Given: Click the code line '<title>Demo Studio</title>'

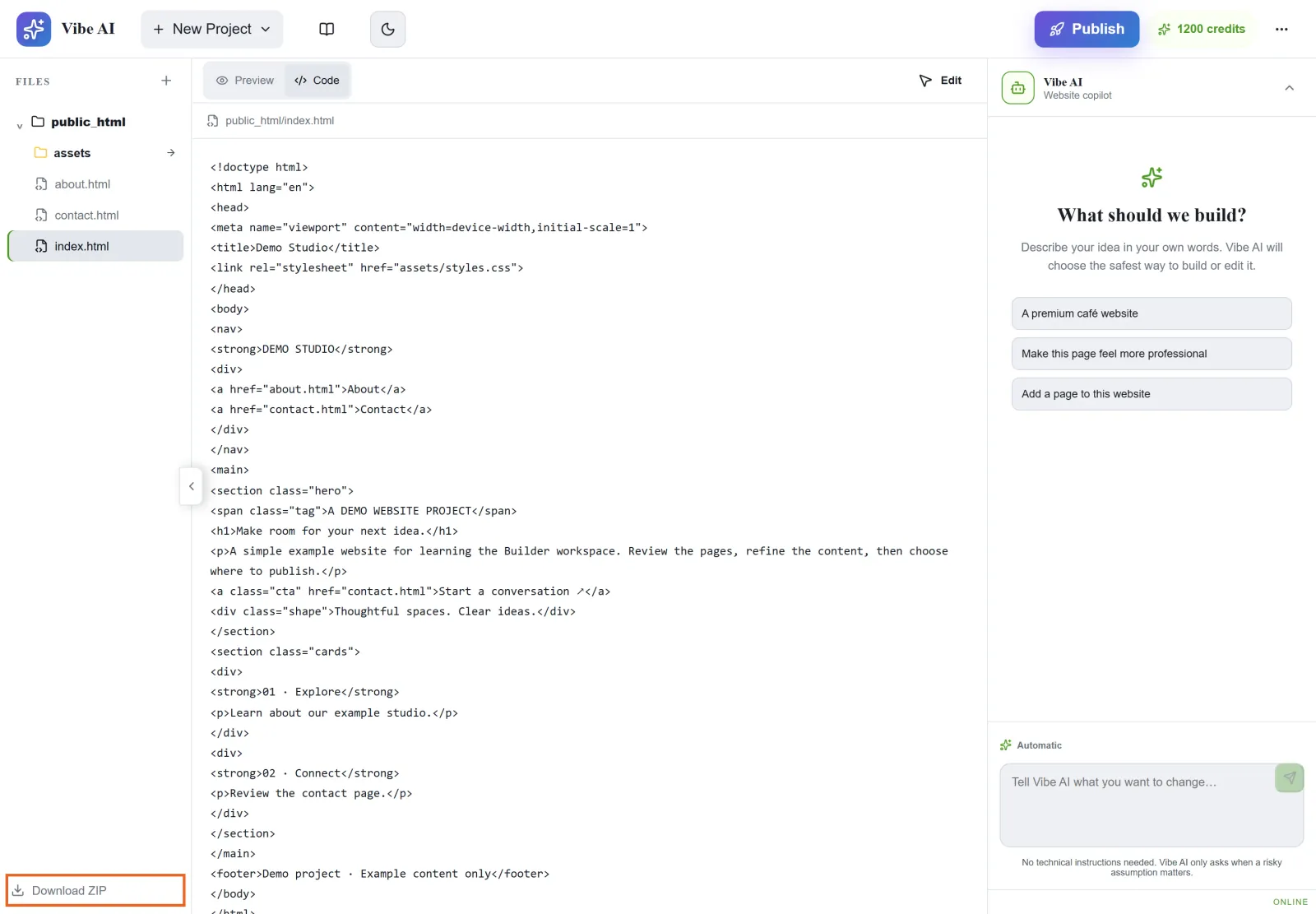Looking at the screenshot, I should coord(295,248).
